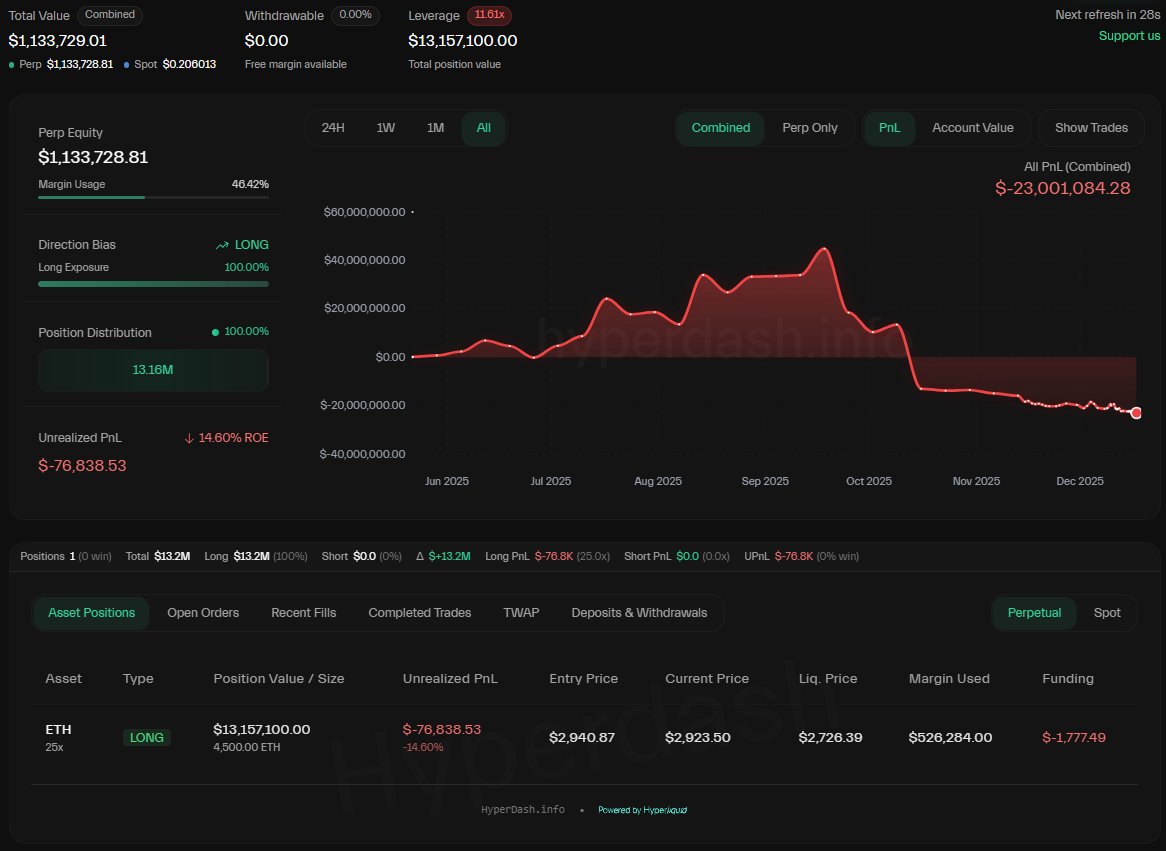1166x851 pixels.
Task: Select the 1W time range
Action: point(385,128)
